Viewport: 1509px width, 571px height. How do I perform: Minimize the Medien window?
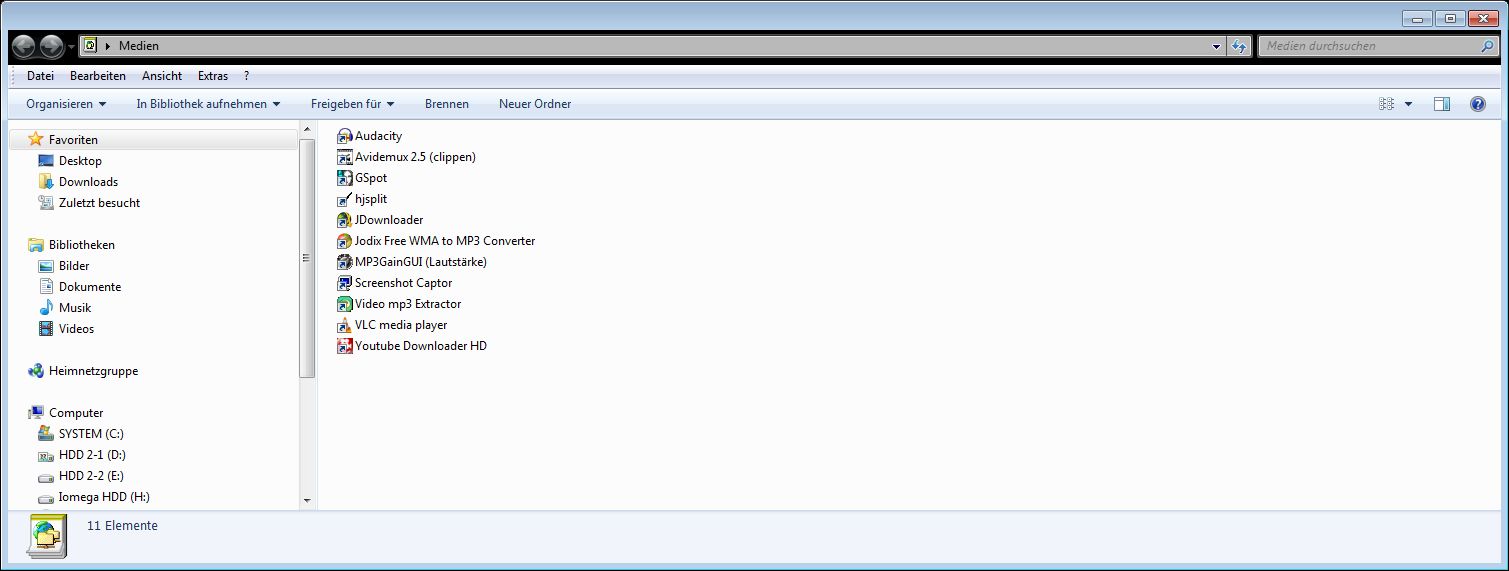click(1417, 18)
